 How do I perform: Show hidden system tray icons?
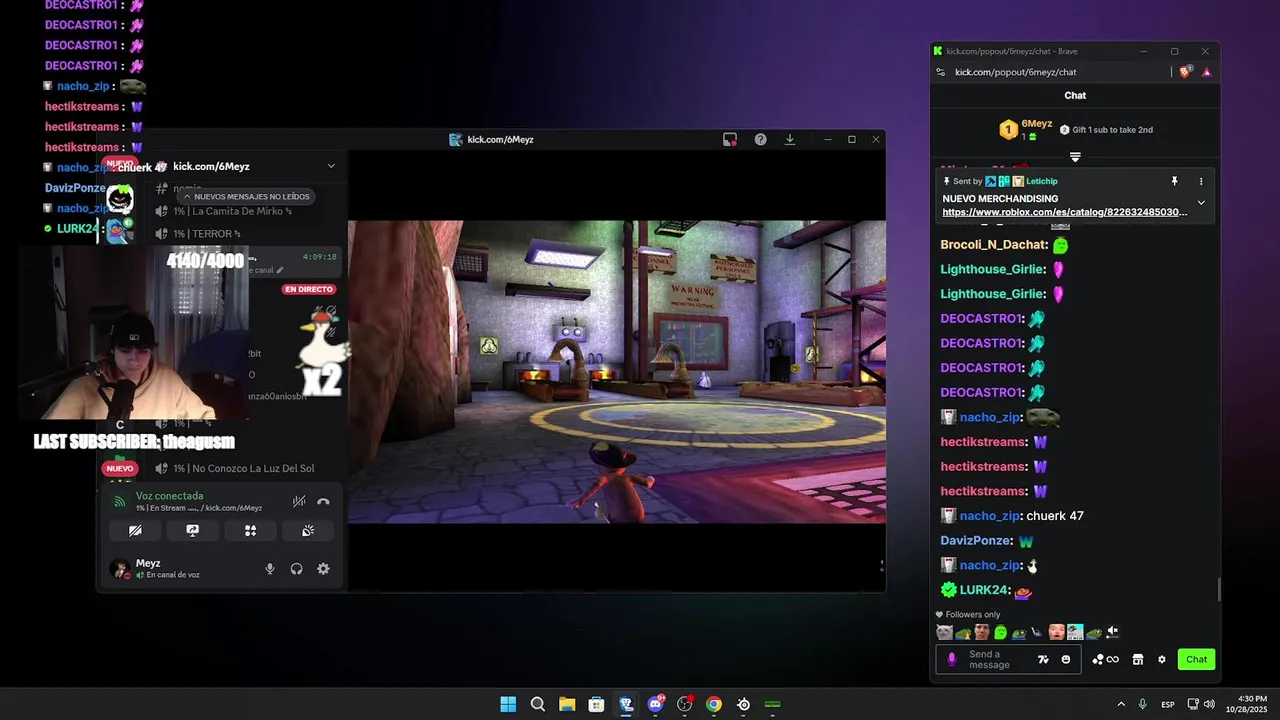click(1121, 704)
